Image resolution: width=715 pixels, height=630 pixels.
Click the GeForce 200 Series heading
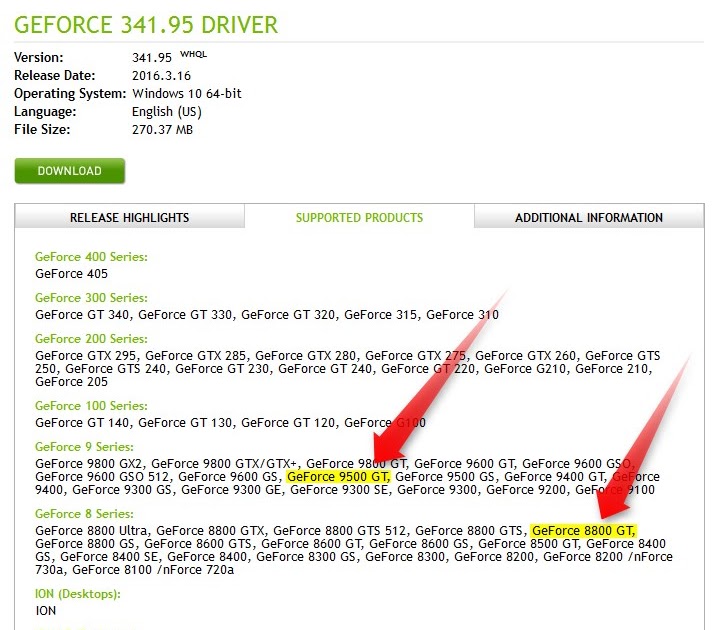tap(91, 339)
